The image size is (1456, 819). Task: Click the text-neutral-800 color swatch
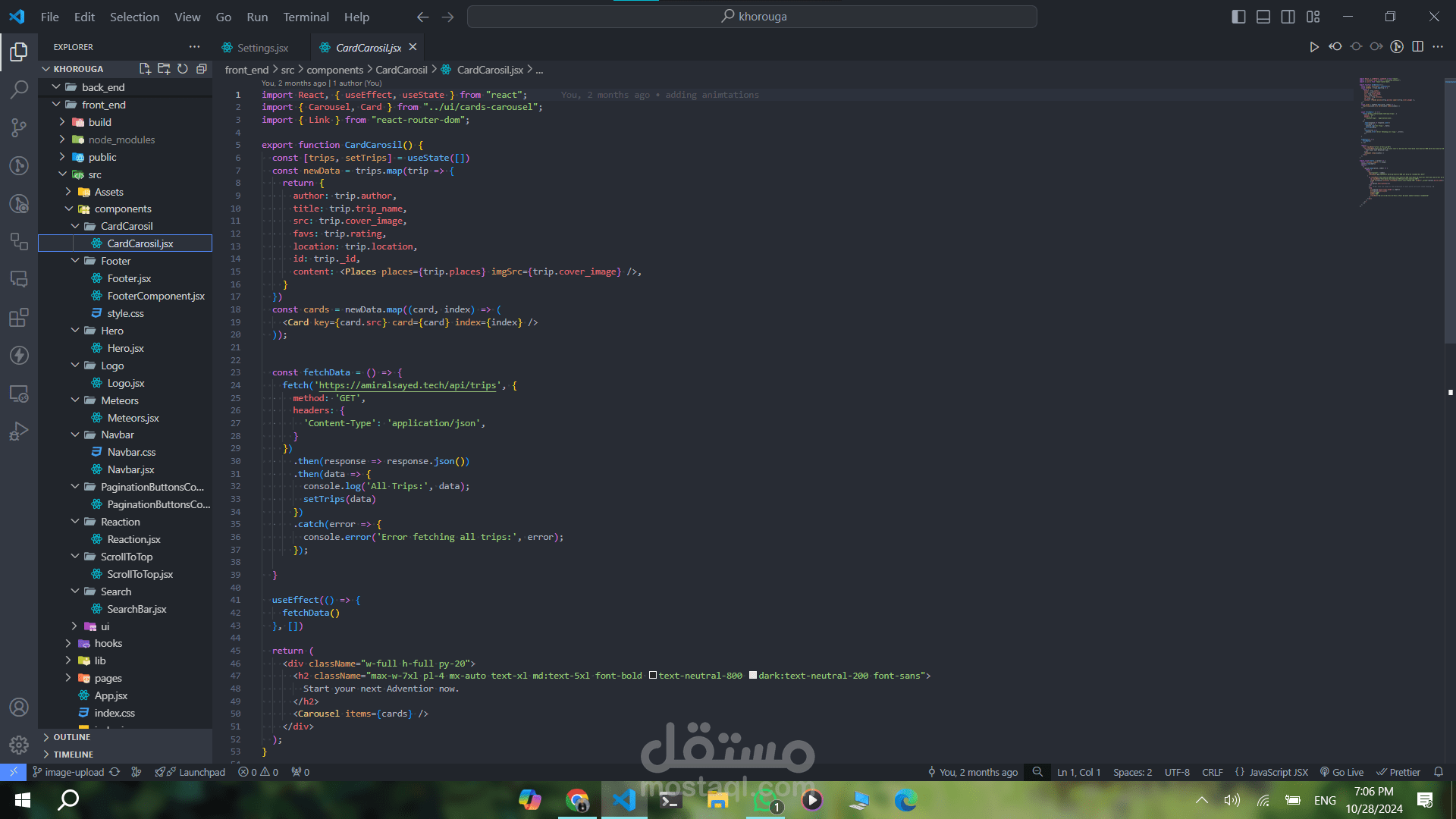click(653, 676)
